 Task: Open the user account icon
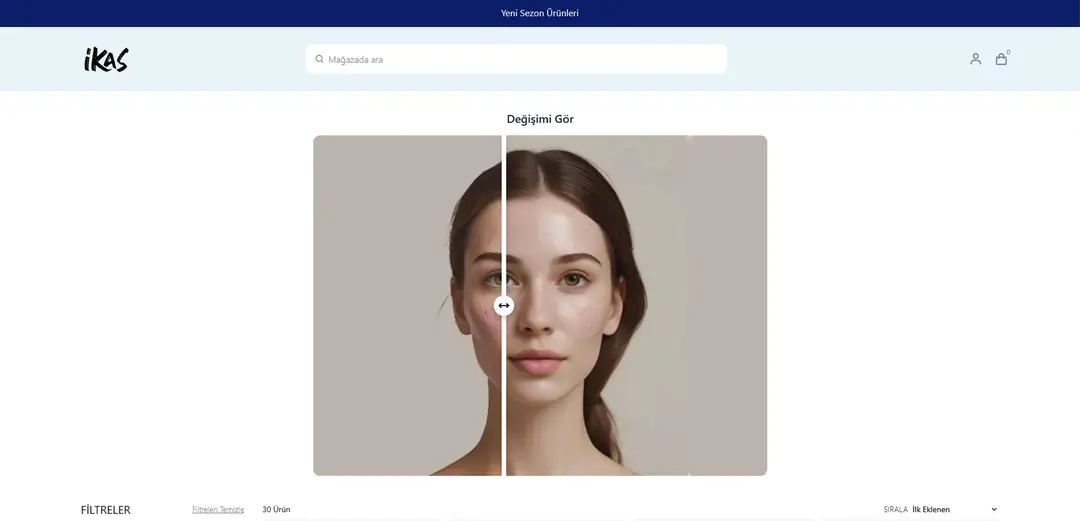point(975,59)
